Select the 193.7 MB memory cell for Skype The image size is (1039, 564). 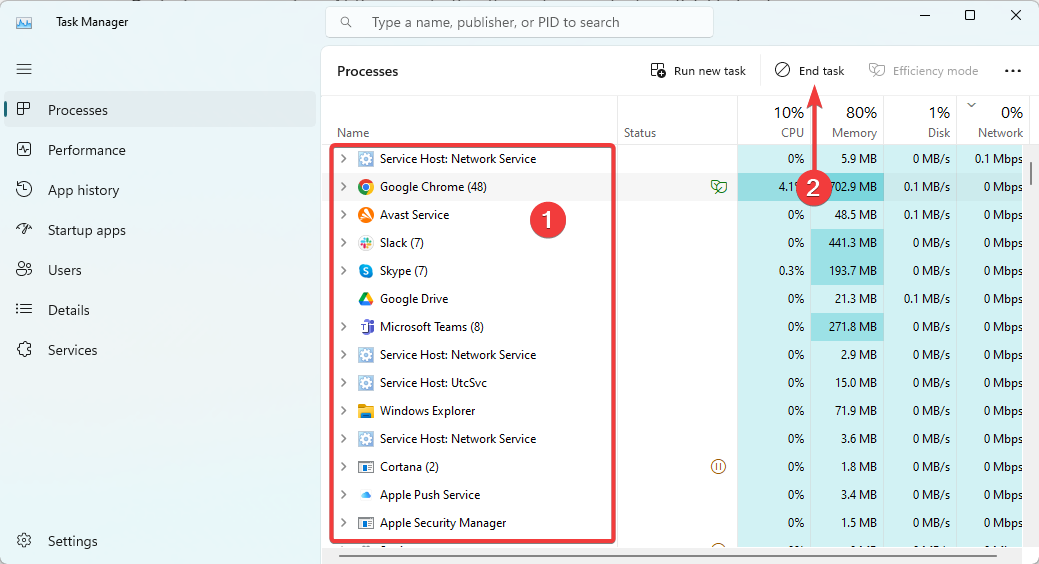(x=847, y=270)
